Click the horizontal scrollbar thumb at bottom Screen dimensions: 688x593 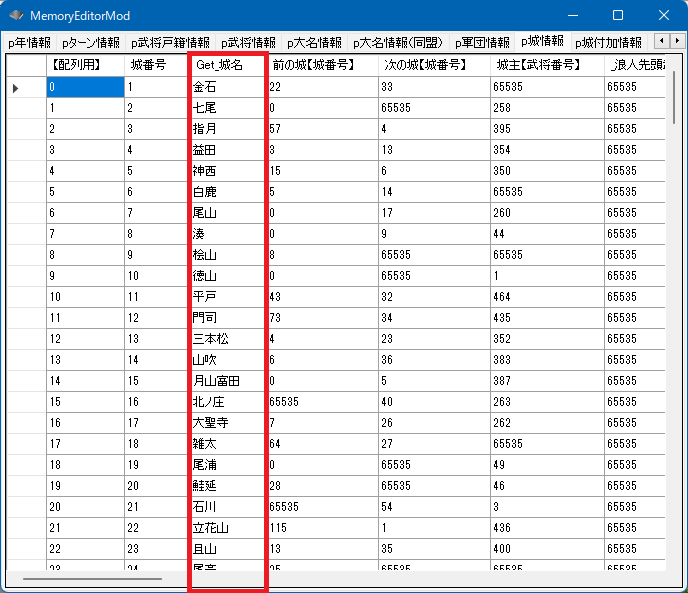coord(92,578)
